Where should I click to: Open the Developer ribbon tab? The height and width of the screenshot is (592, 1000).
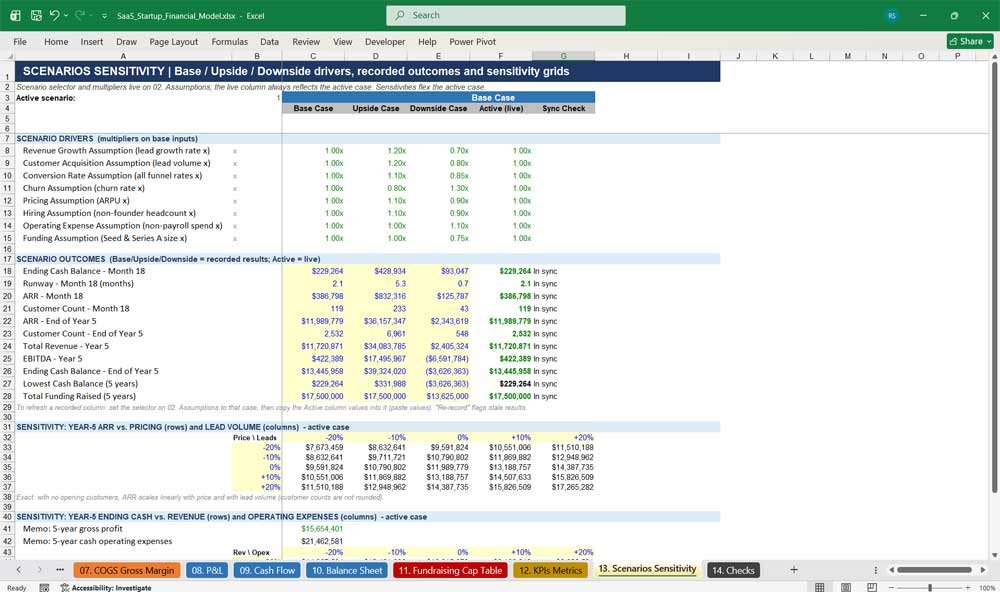point(385,41)
